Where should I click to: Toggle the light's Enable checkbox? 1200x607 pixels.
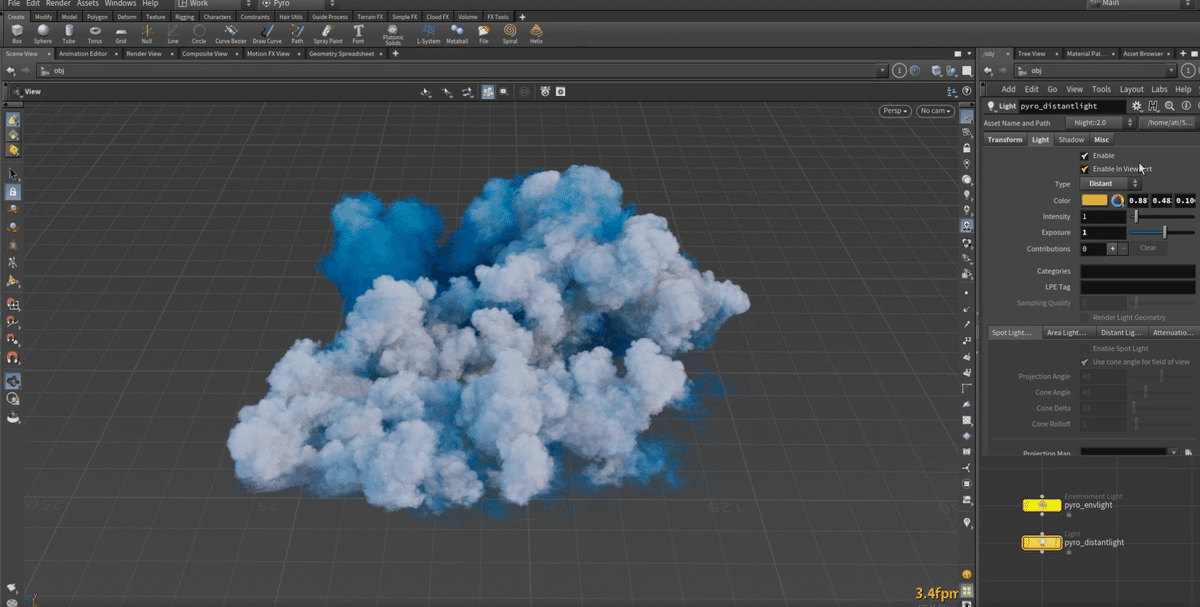(1085, 156)
